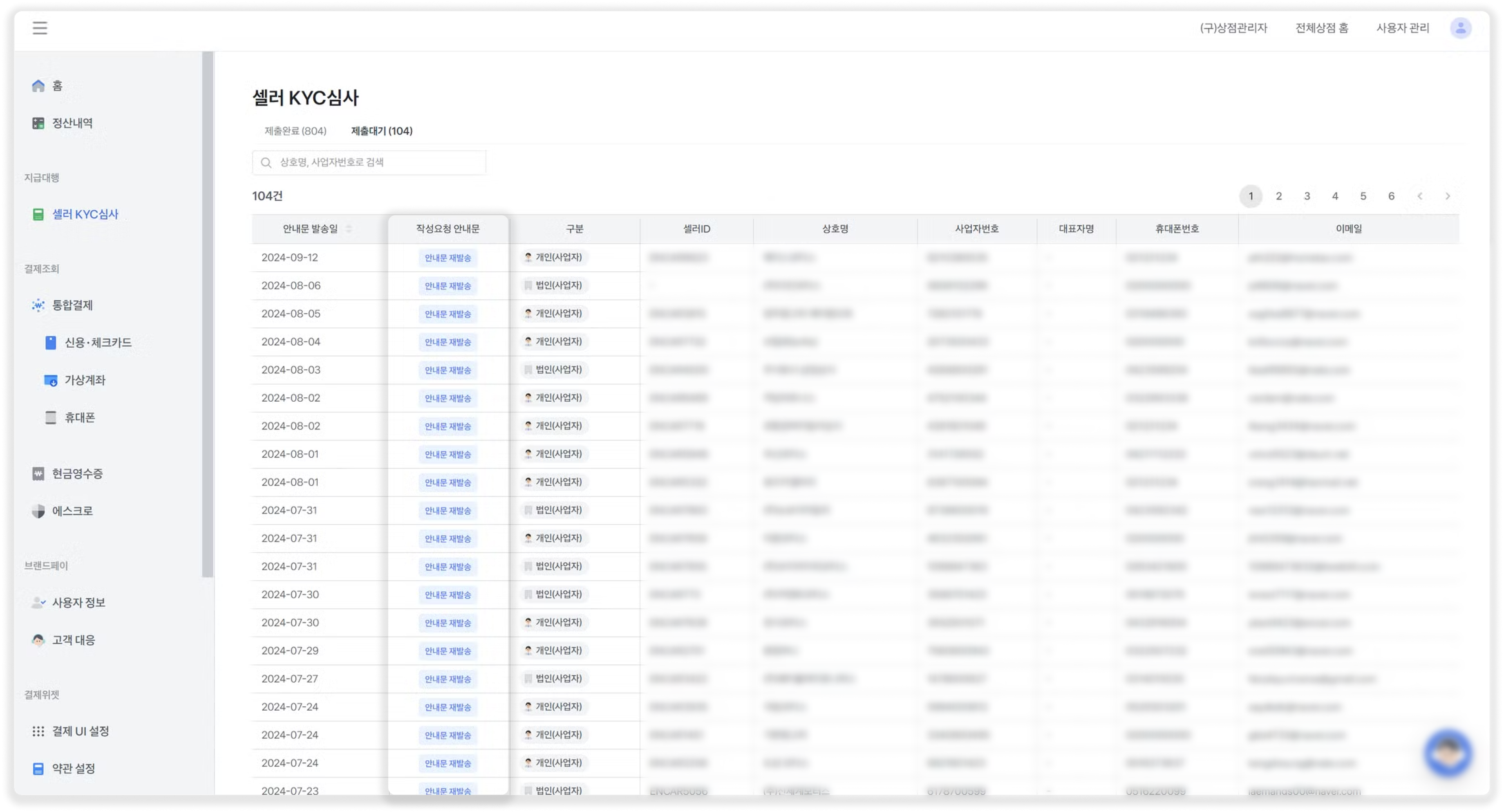Screen dimensions: 1504x812
Task: Open 결제 UI 설정 grid icon
Action: (x=38, y=731)
